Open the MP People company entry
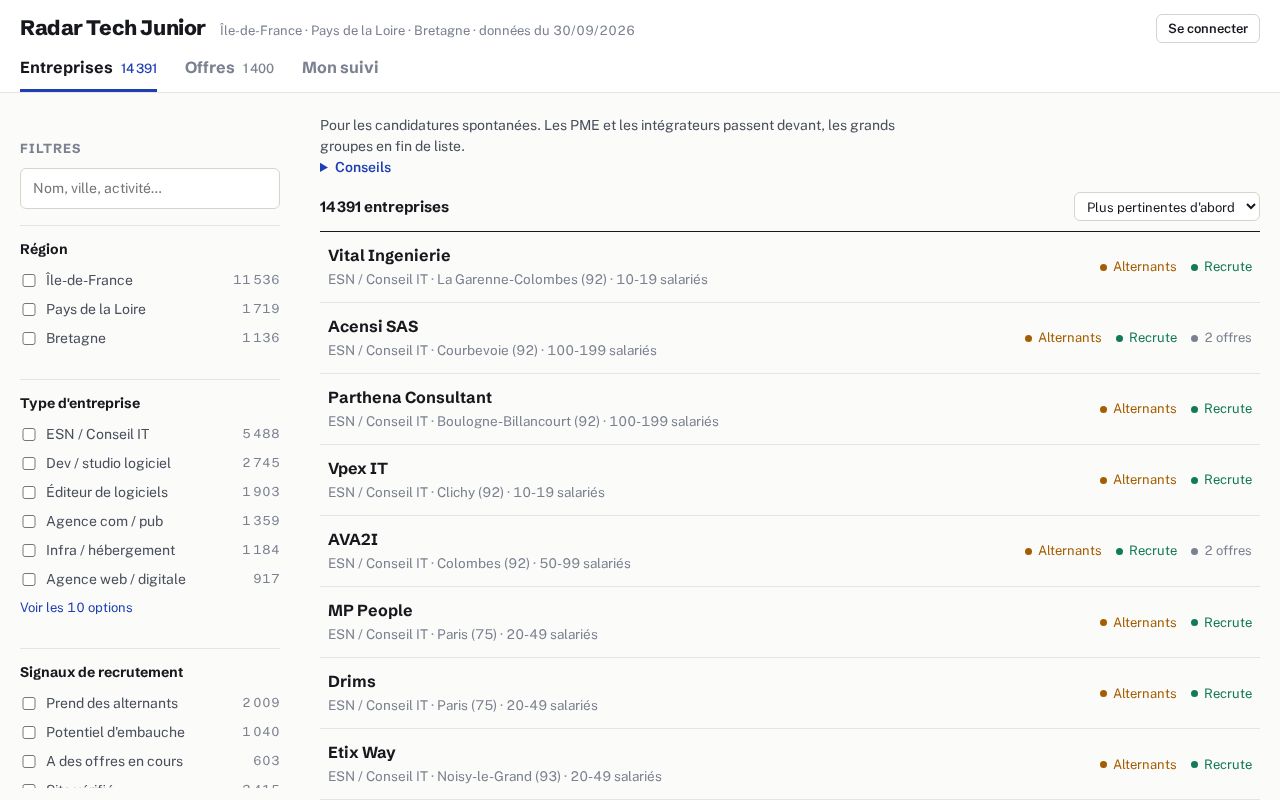The height and width of the screenshot is (800, 1280). (790, 622)
